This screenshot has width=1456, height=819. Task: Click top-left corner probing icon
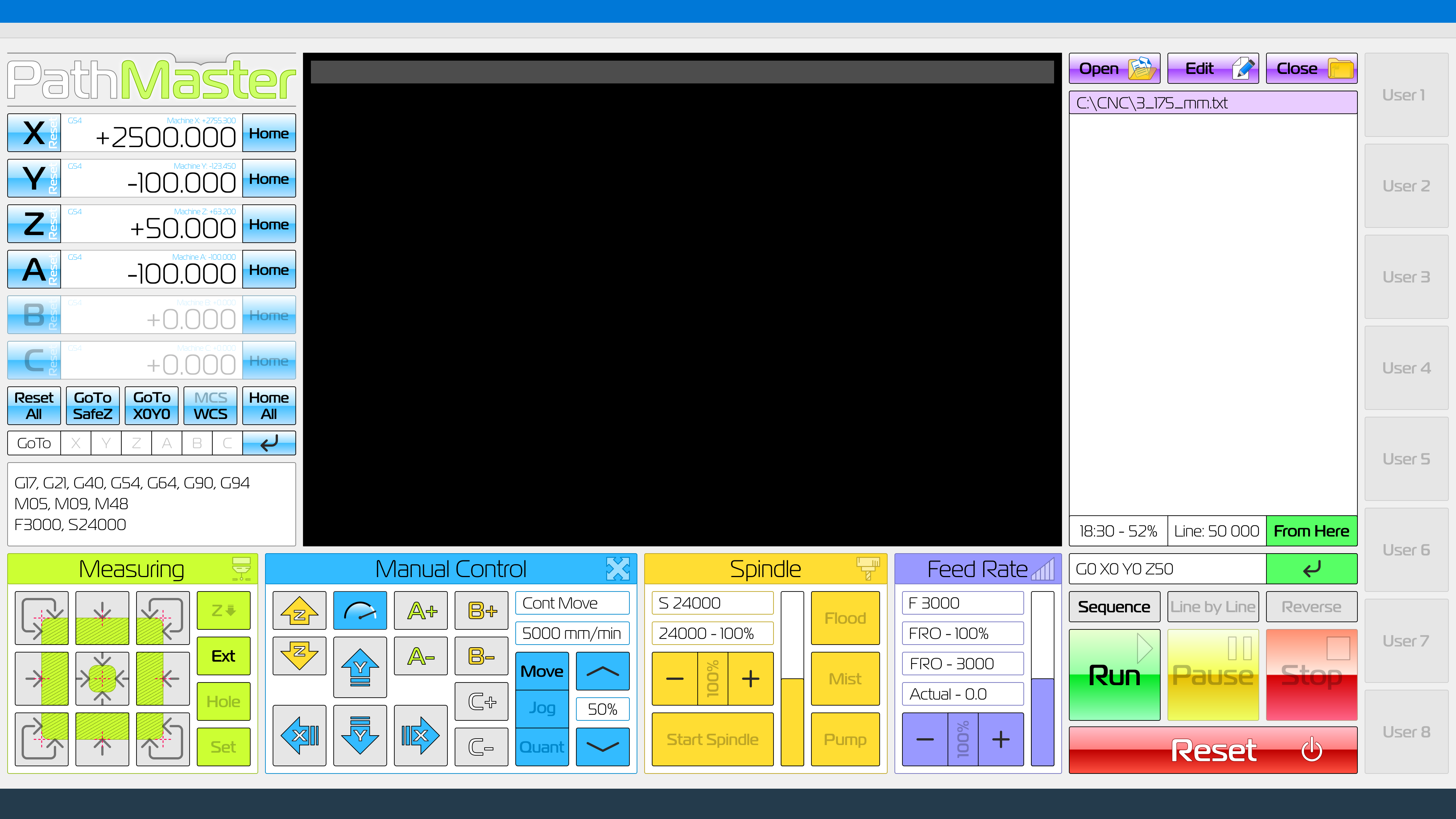(x=41, y=618)
